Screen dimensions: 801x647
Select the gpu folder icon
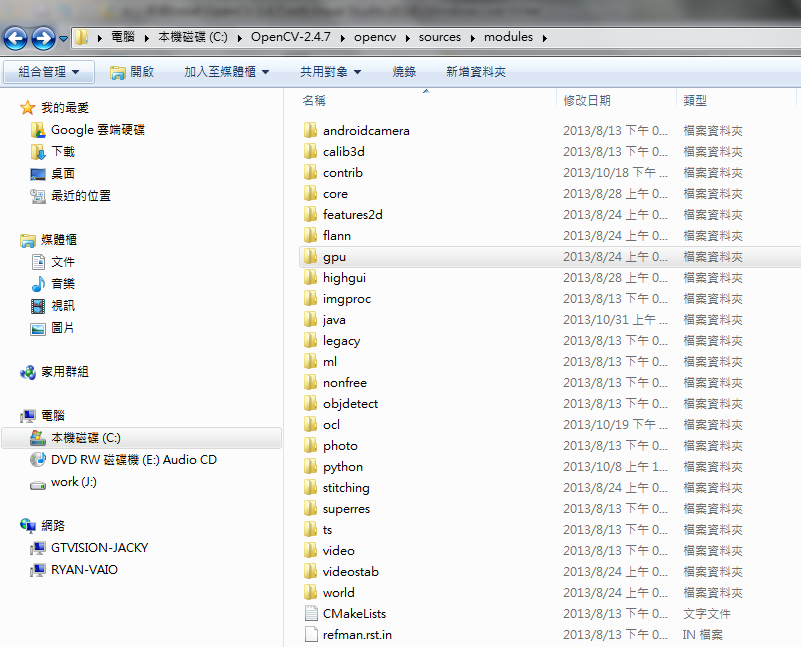(x=310, y=256)
